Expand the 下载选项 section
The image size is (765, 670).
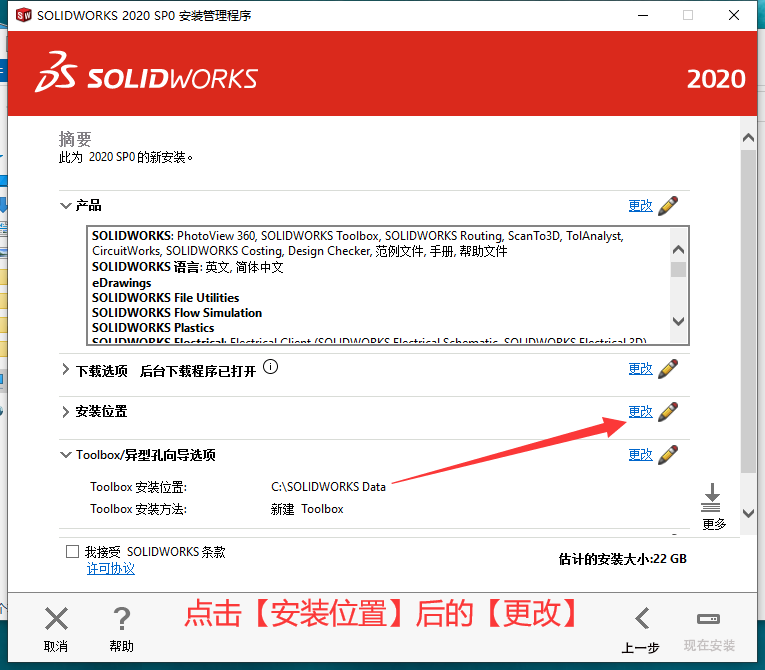pyautogui.click(x=65, y=369)
